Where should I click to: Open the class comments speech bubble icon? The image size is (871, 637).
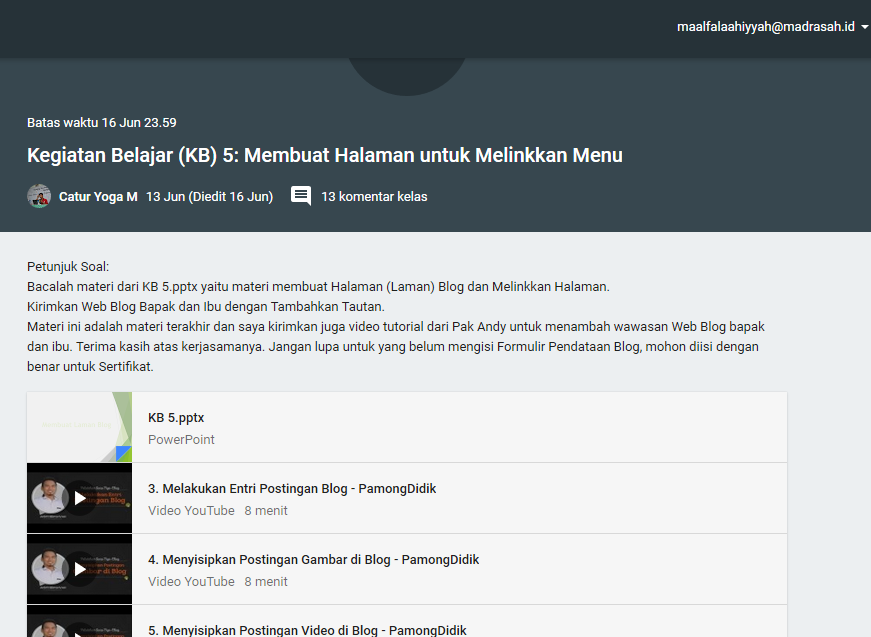coord(301,196)
